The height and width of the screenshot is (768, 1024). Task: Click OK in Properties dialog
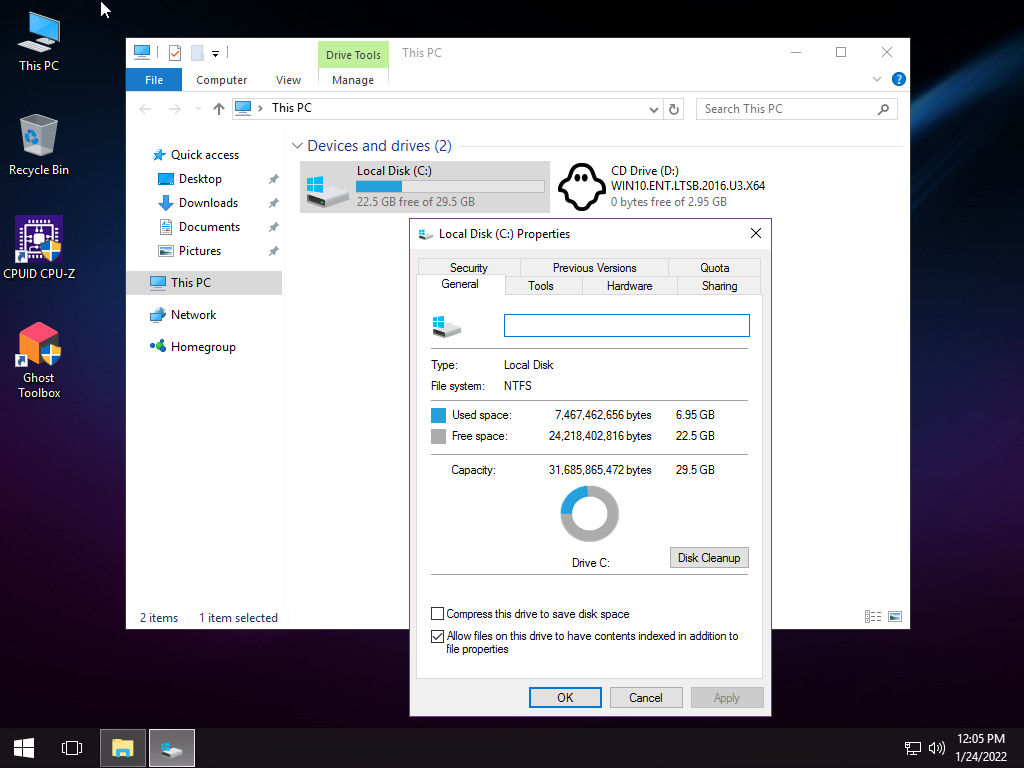565,697
